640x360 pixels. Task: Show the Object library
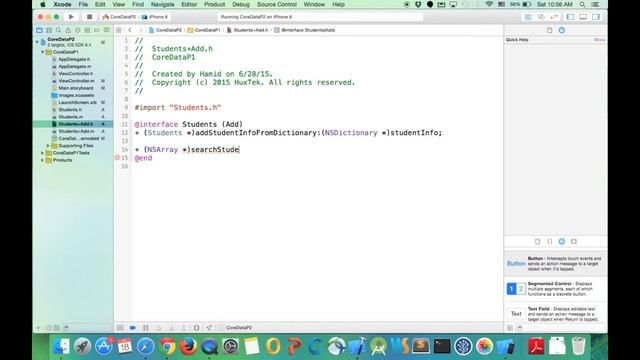point(562,242)
